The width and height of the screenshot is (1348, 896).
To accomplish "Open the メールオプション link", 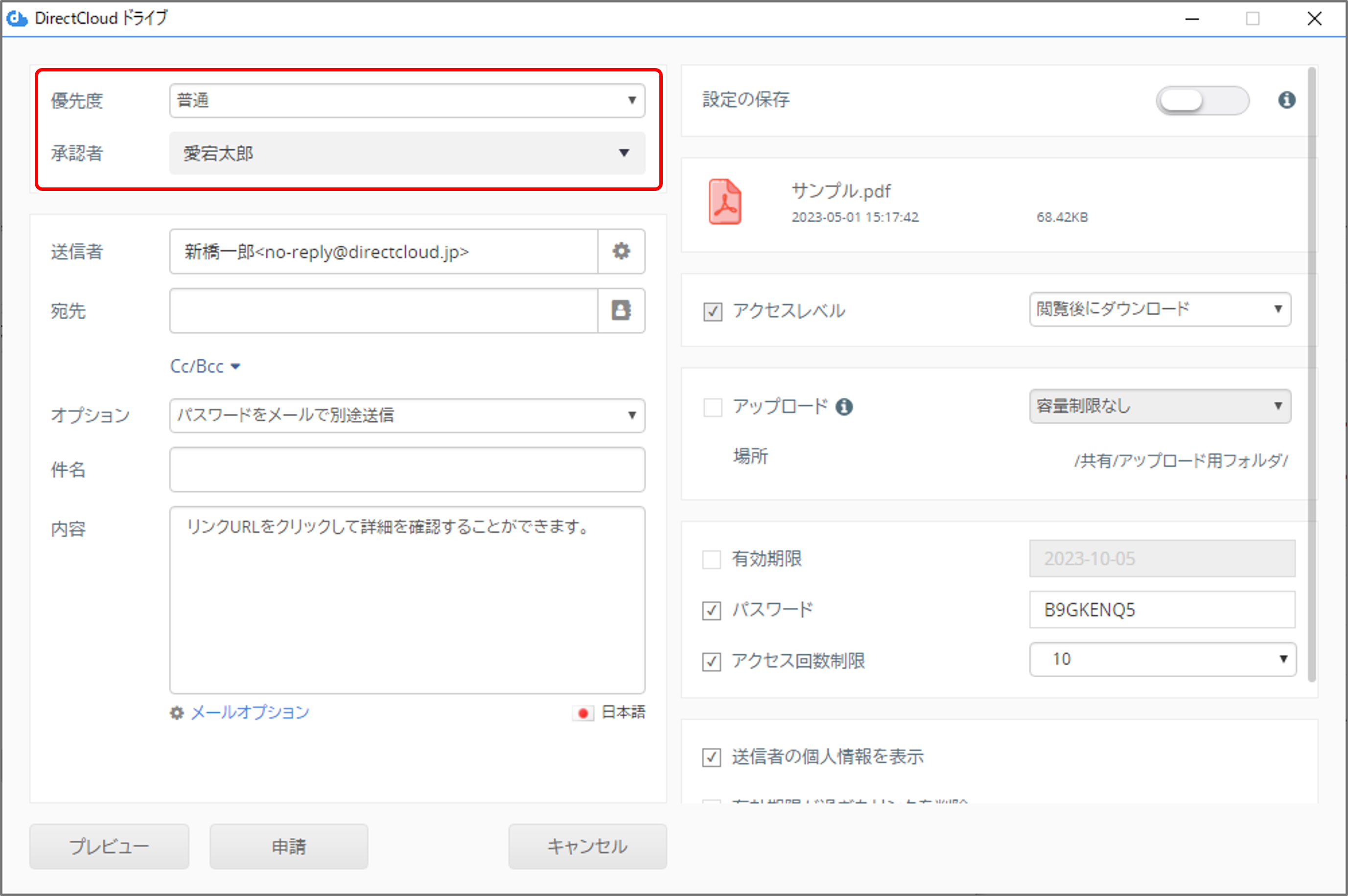I will point(250,712).
